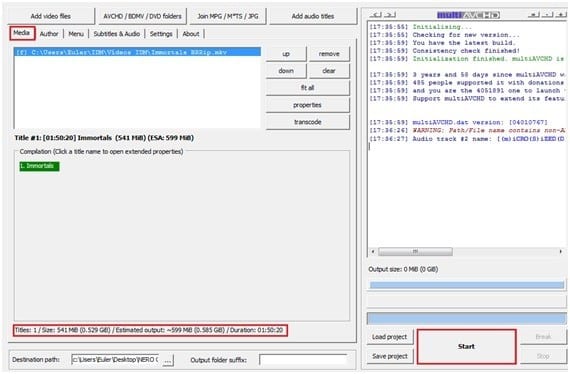
Task: Click the log scrollbar's right arrow
Action: point(561,252)
